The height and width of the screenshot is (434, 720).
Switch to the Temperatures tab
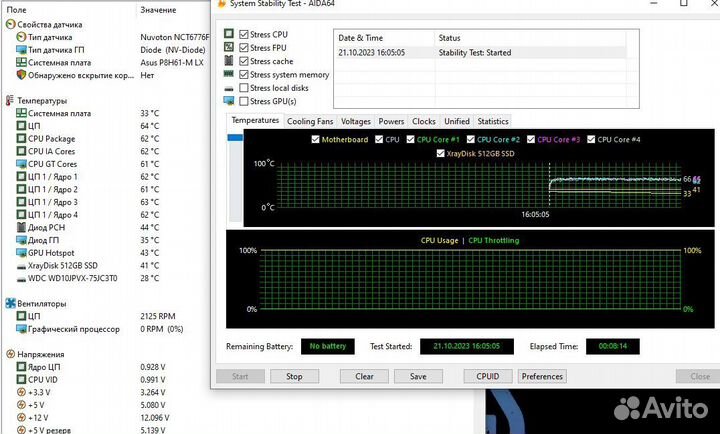[255, 120]
